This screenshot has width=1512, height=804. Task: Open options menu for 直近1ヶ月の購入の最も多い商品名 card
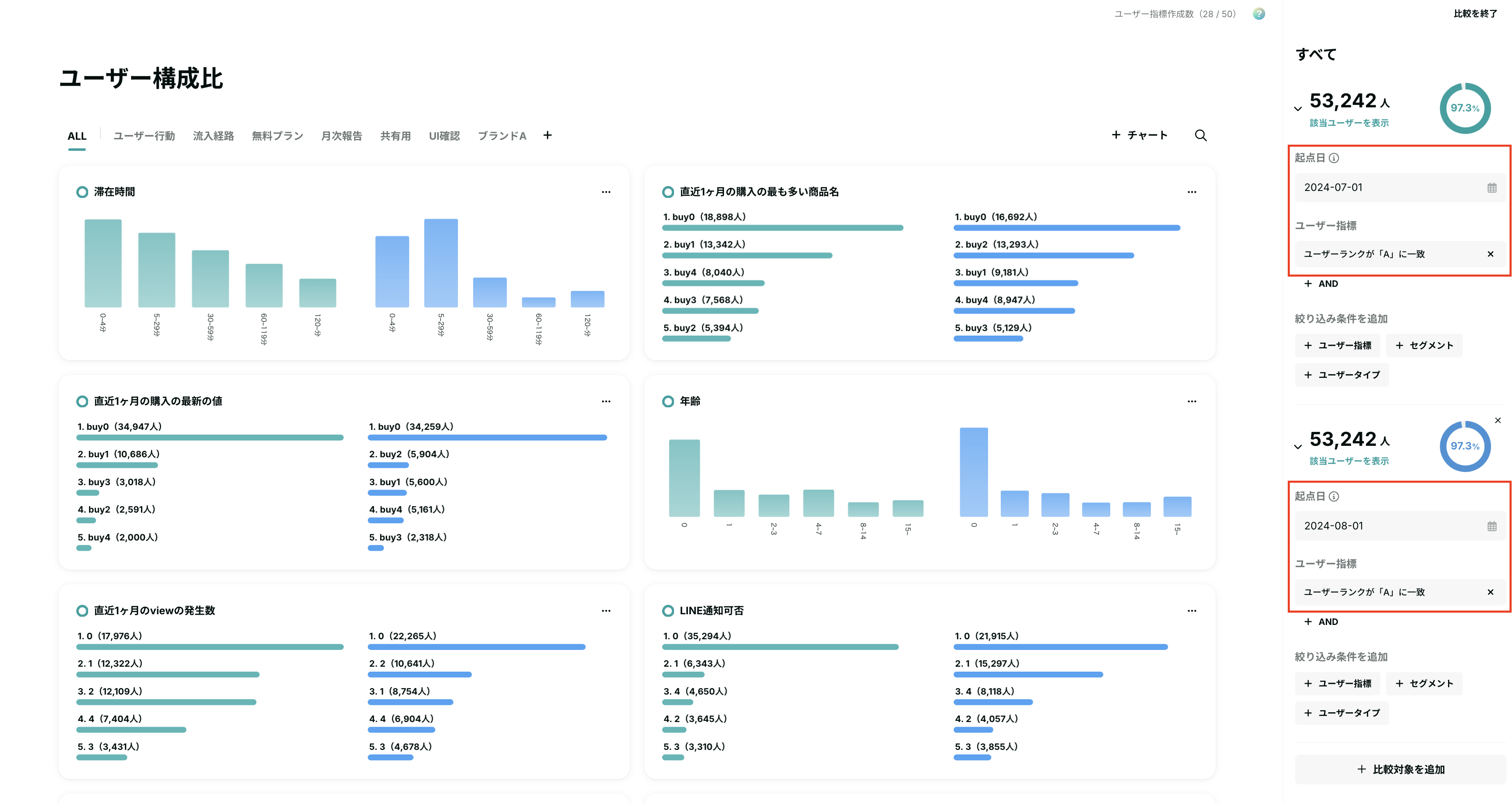point(1191,192)
